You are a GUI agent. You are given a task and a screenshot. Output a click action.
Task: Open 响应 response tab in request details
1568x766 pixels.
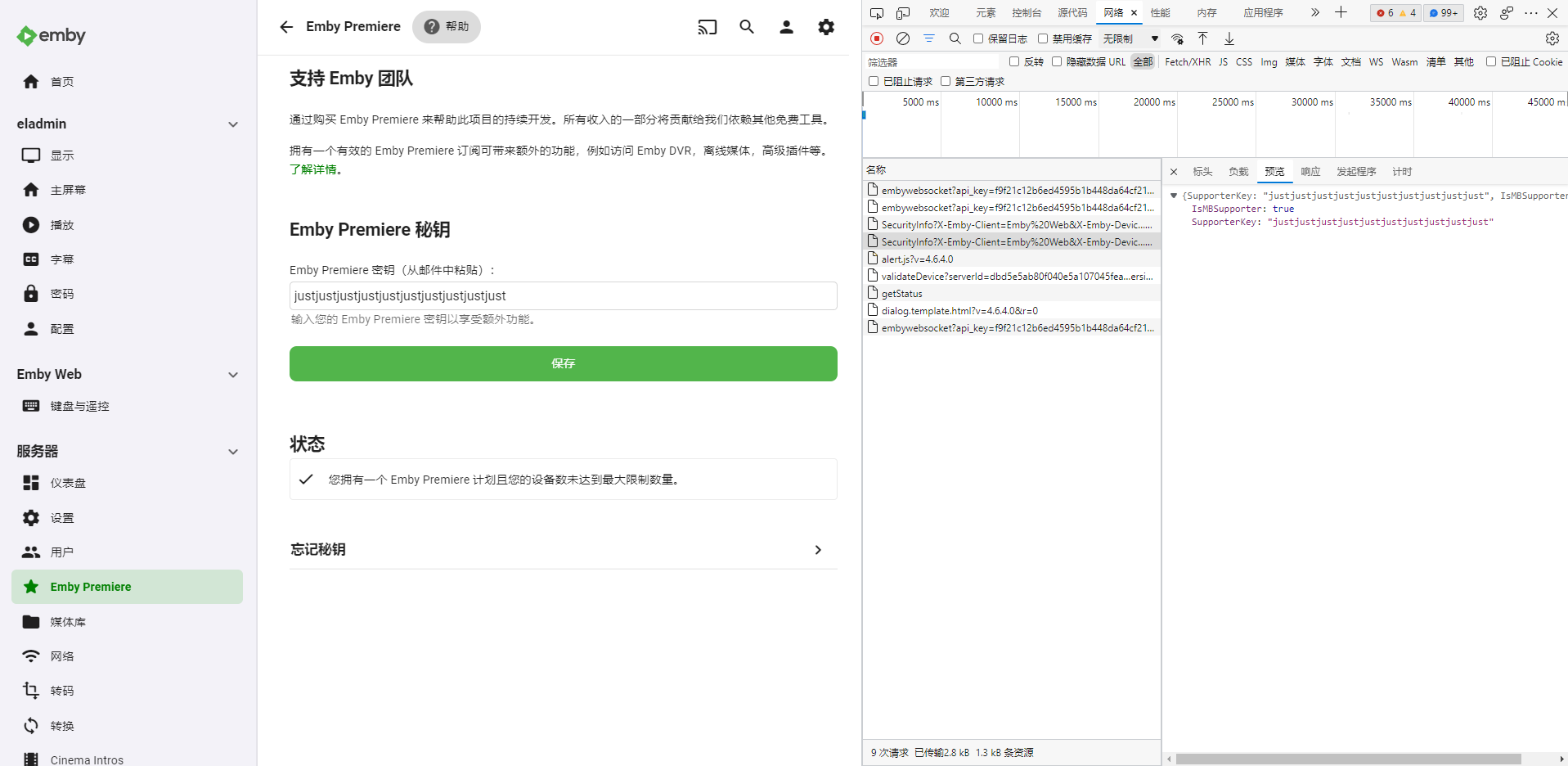pos(1310,172)
